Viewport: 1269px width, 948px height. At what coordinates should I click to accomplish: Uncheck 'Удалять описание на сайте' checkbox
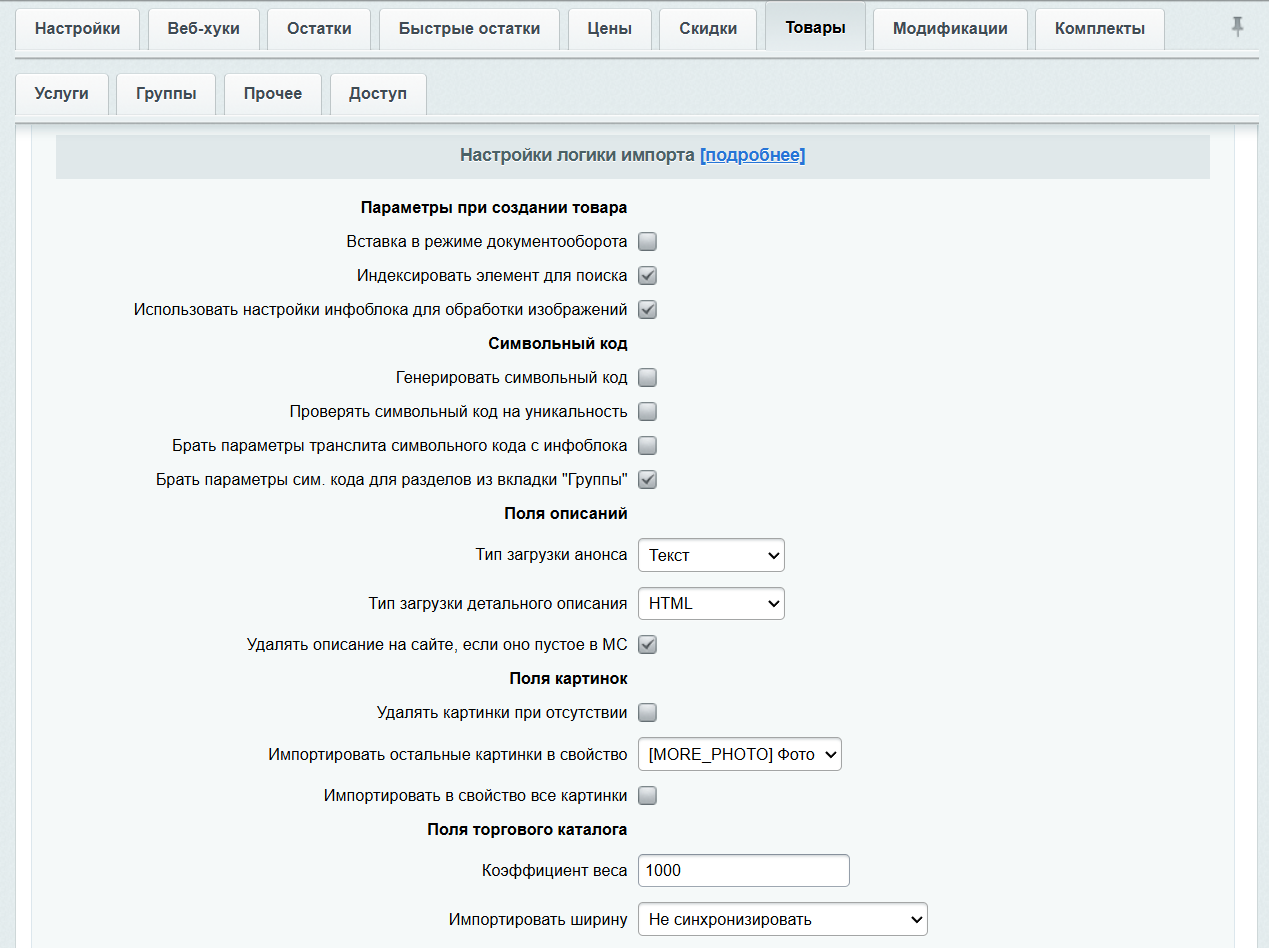(647, 645)
